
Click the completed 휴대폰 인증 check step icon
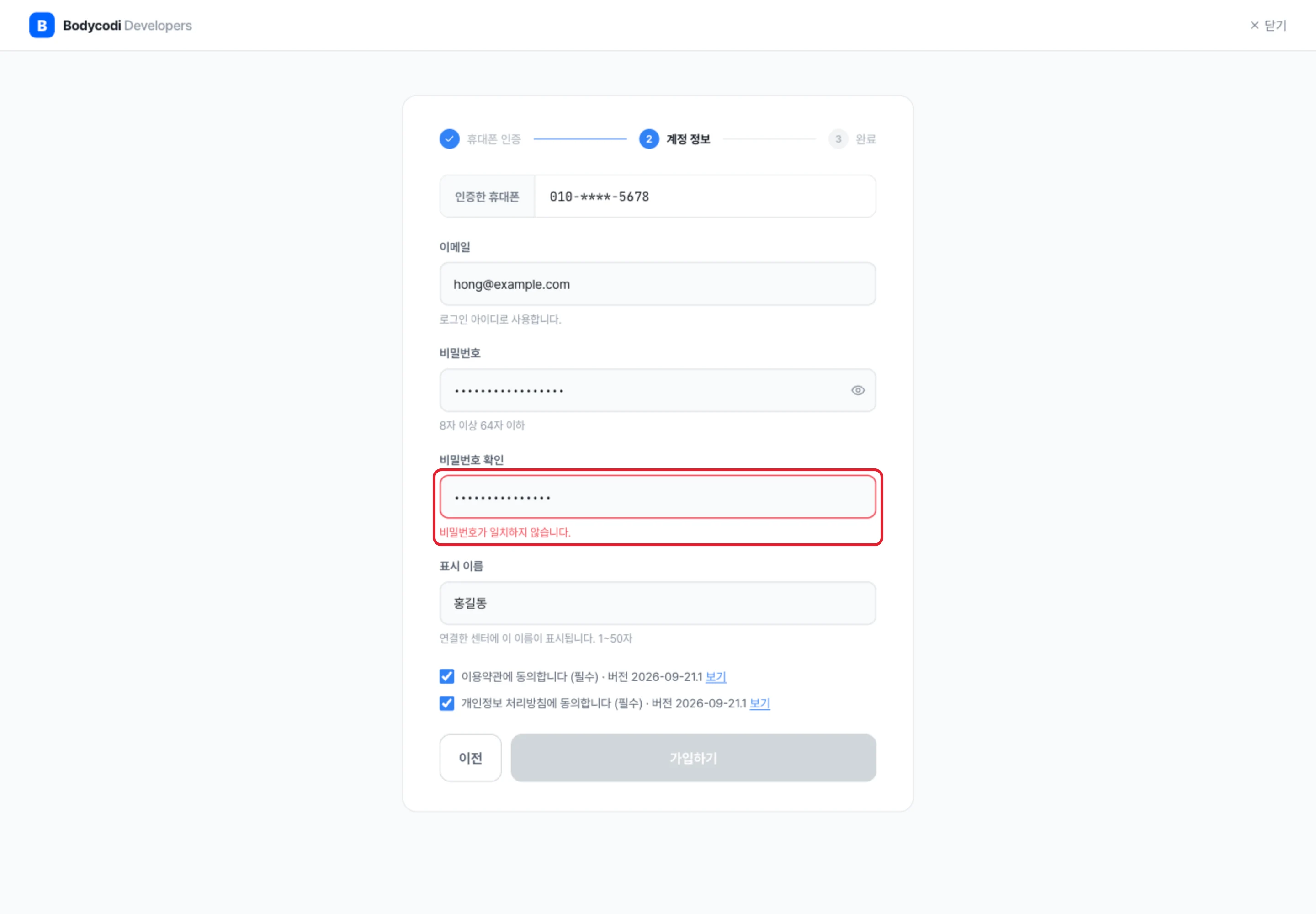(x=450, y=139)
